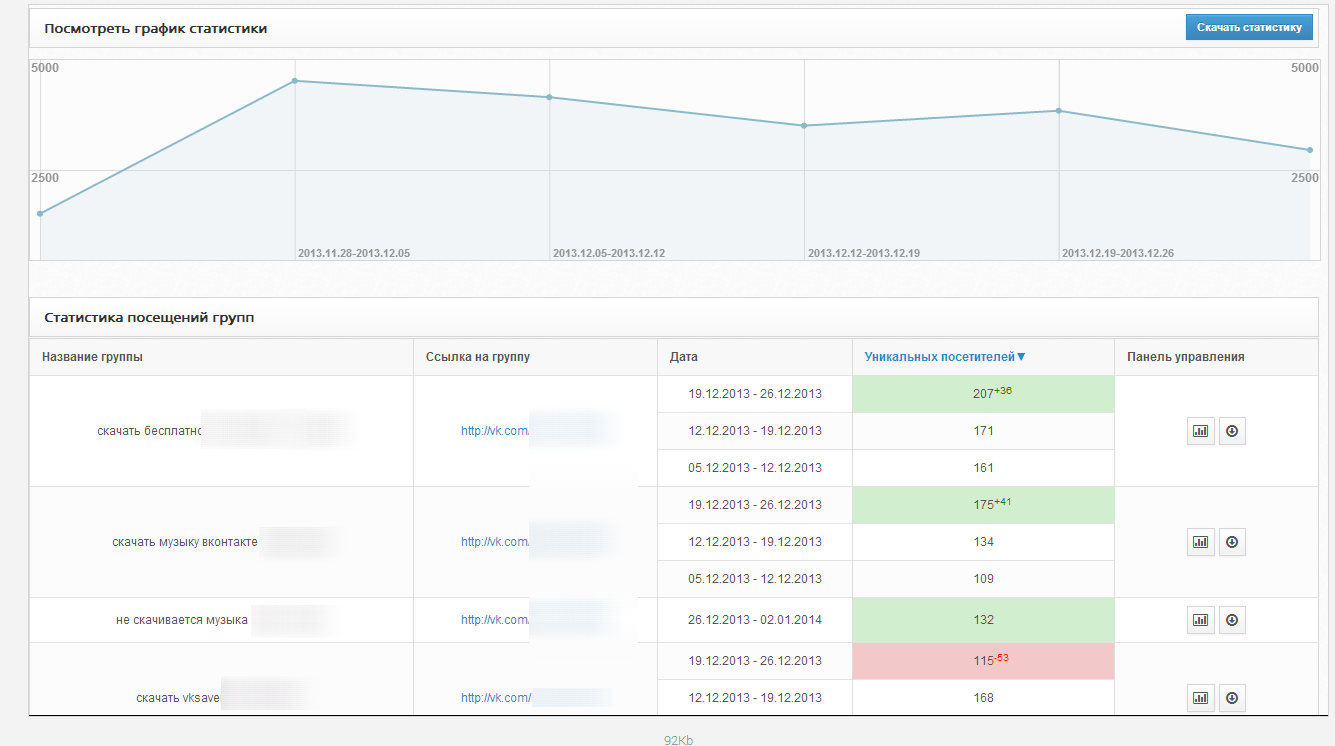Click download icon for 'скачать бесплатно' group
The height and width of the screenshot is (746, 1335).
point(1232,431)
